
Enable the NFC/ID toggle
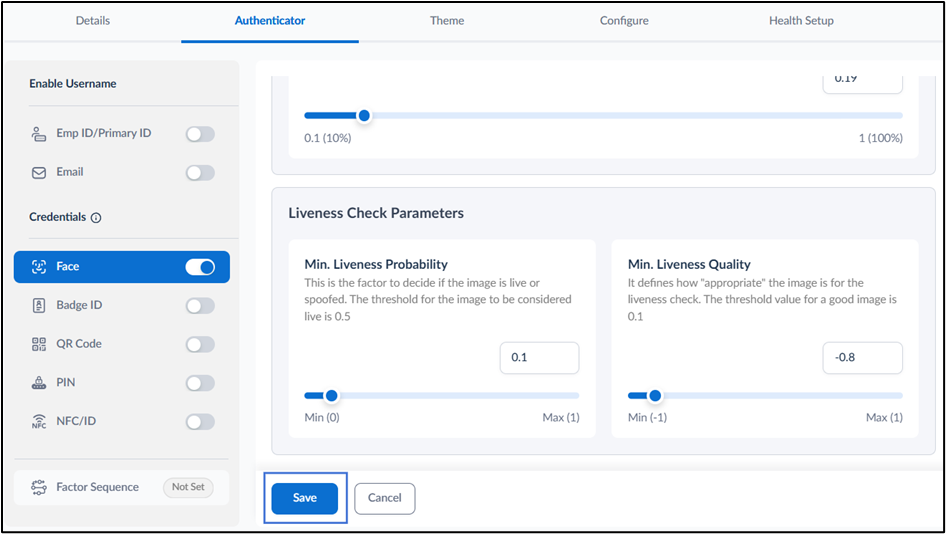200,421
